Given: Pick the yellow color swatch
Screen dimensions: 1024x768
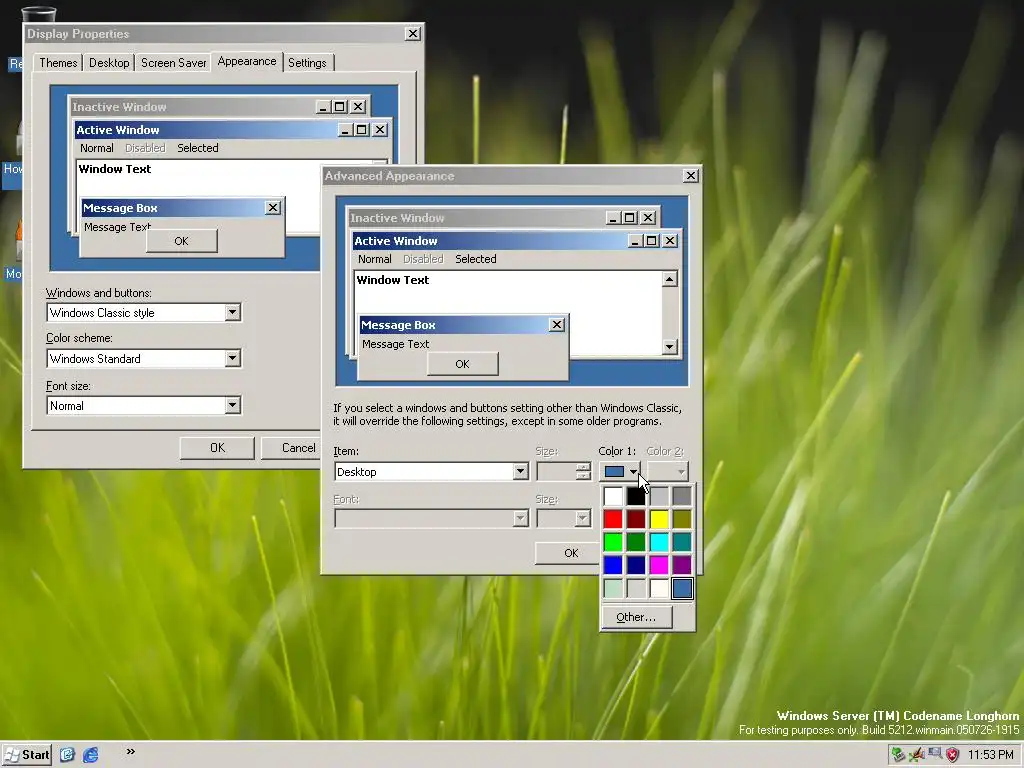Looking at the screenshot, I should (x=659, y=519).
